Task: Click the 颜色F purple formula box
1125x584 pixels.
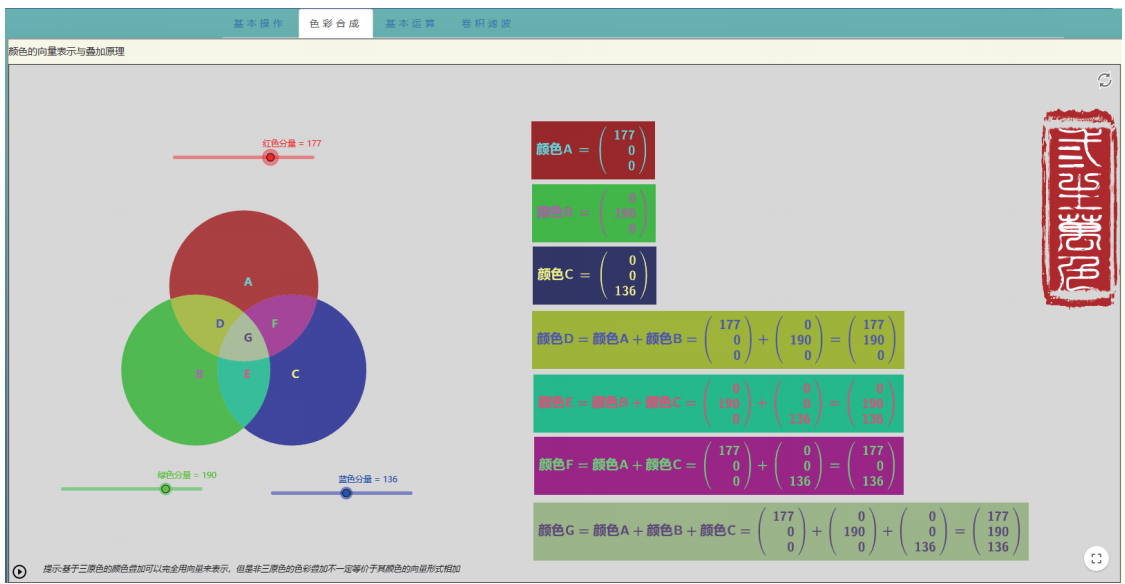Action: [x=718, y=465]
